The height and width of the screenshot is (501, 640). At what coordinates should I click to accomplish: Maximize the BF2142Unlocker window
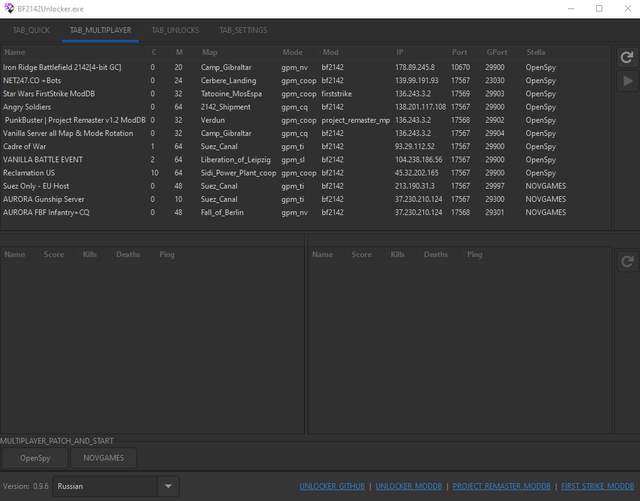(x=599, y=9)
